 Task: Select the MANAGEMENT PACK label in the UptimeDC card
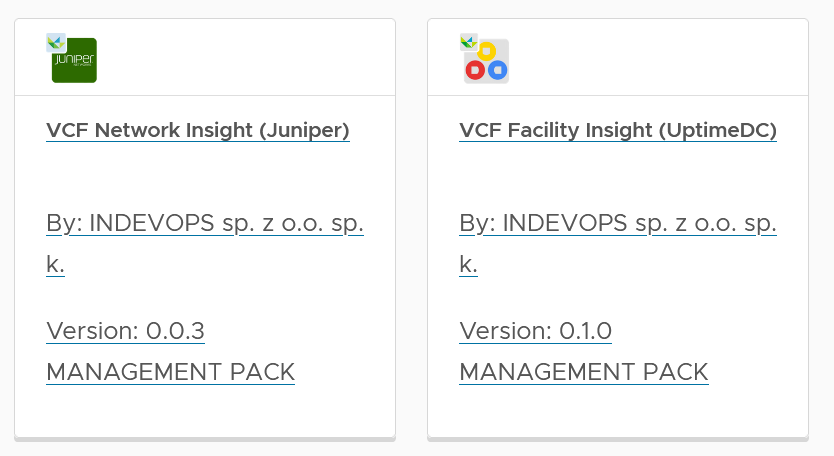point(584,372)
